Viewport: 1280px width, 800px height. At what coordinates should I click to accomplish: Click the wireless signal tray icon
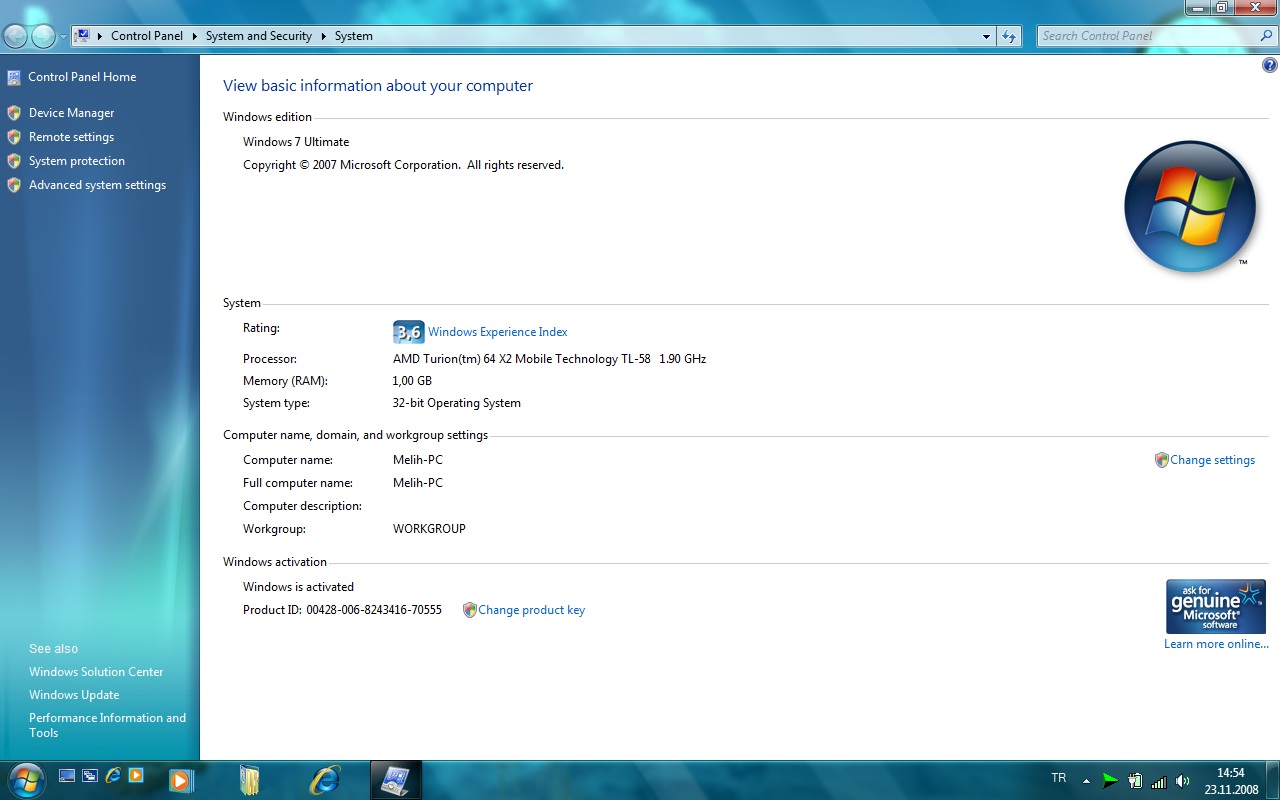pyautogui.click(x=1159, y=781)
